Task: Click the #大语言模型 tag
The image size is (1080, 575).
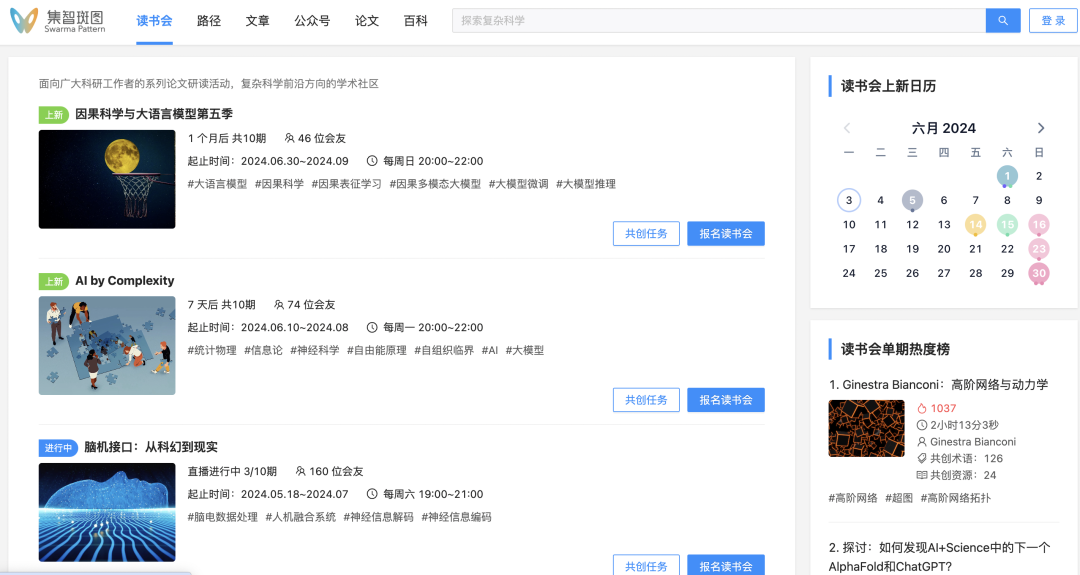Action: 217,184
